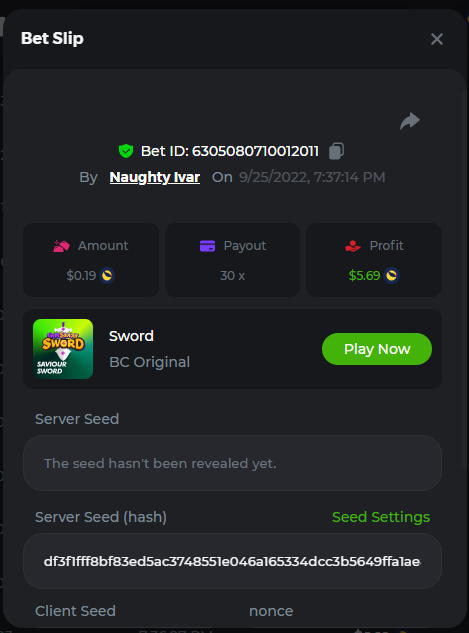Click the share arrow icon

click(x=410, y=121)
